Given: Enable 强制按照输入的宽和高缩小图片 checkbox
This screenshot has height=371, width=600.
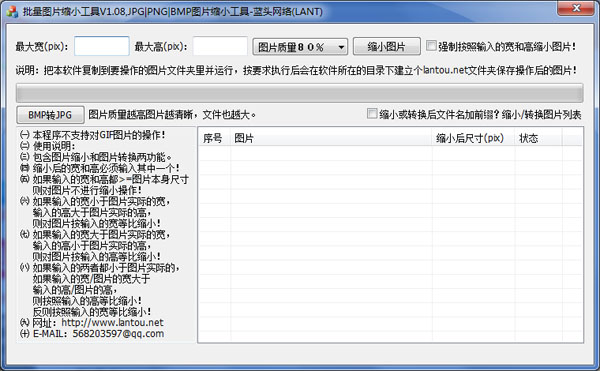Looking at the screenshot, I should point(431,46).
